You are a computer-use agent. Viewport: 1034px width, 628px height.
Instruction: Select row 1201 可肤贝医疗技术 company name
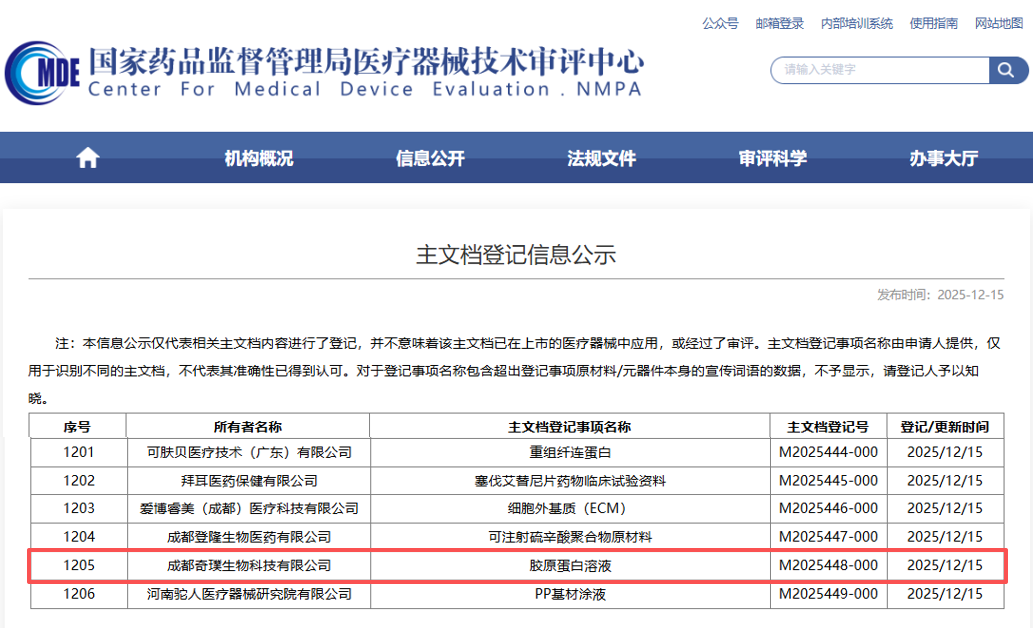click(248, 453)
